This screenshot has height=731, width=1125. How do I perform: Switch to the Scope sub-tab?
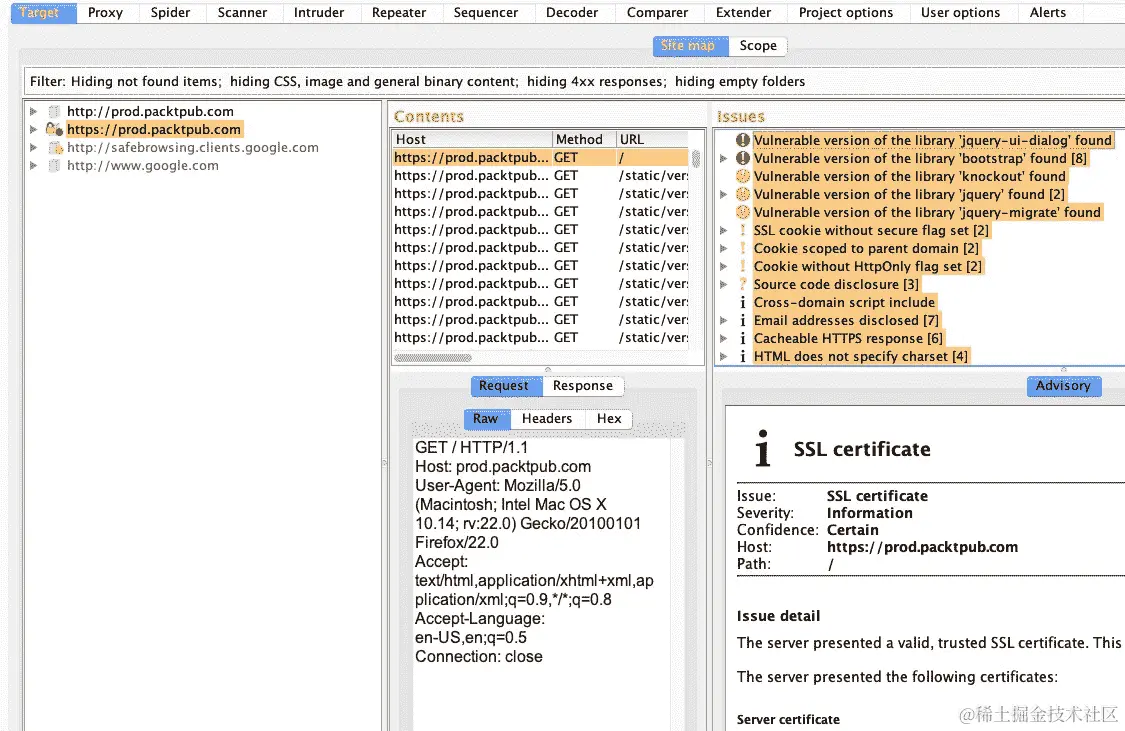click(x=758, y=45)
